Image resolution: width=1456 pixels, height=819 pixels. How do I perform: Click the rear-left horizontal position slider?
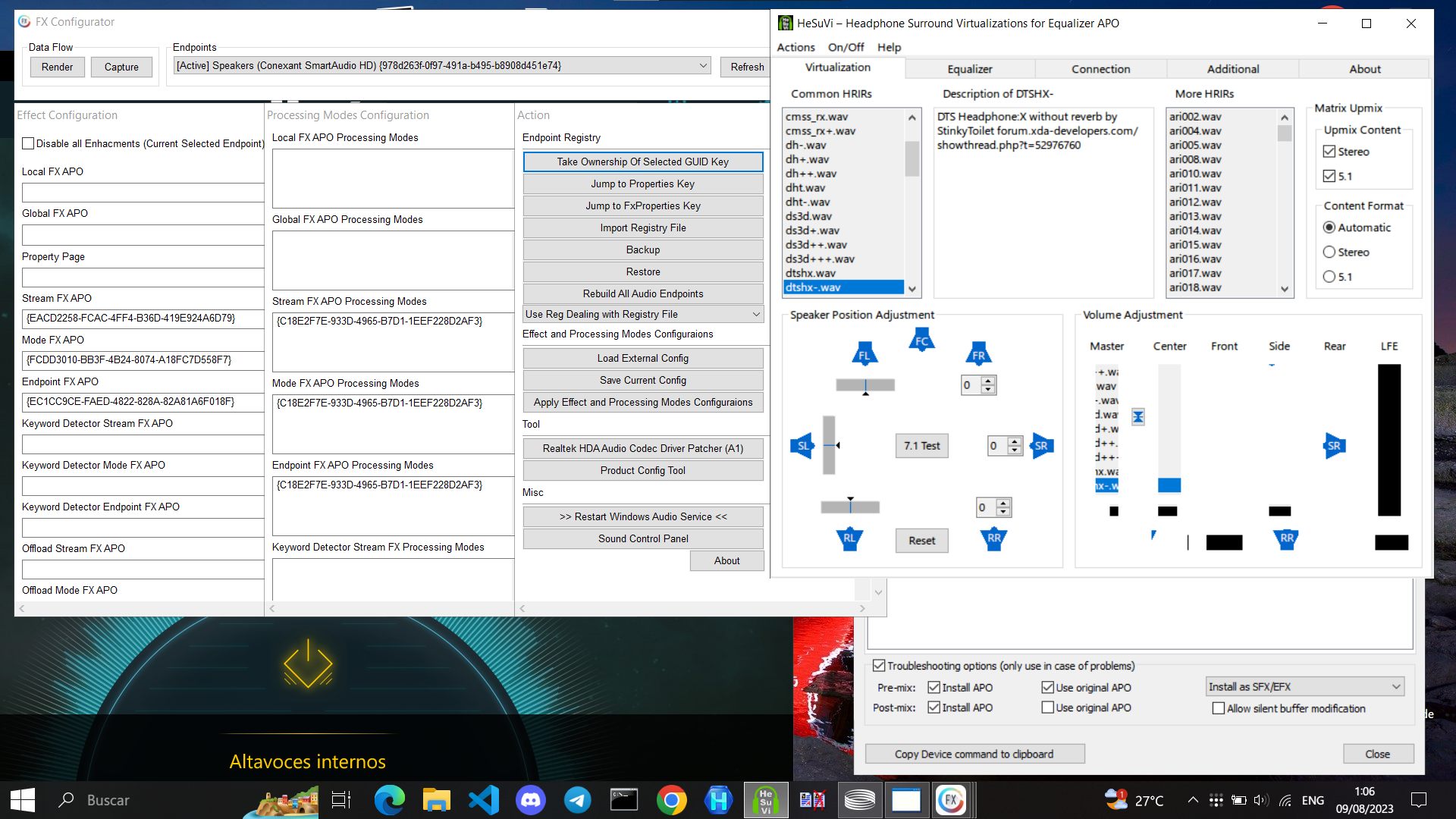tap(850, 507)
